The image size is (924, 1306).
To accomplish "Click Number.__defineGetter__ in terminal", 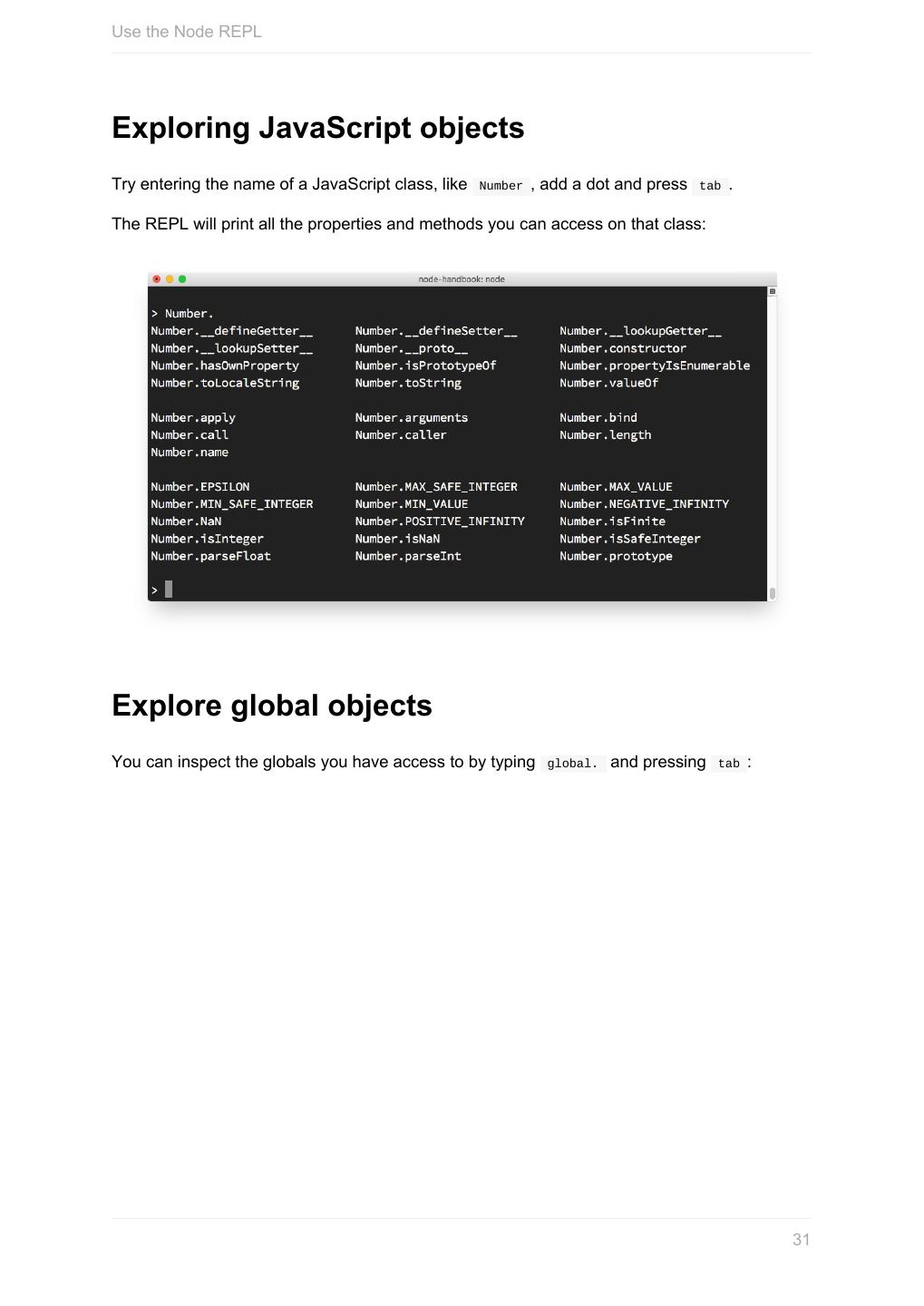I will tap(232, 331).
